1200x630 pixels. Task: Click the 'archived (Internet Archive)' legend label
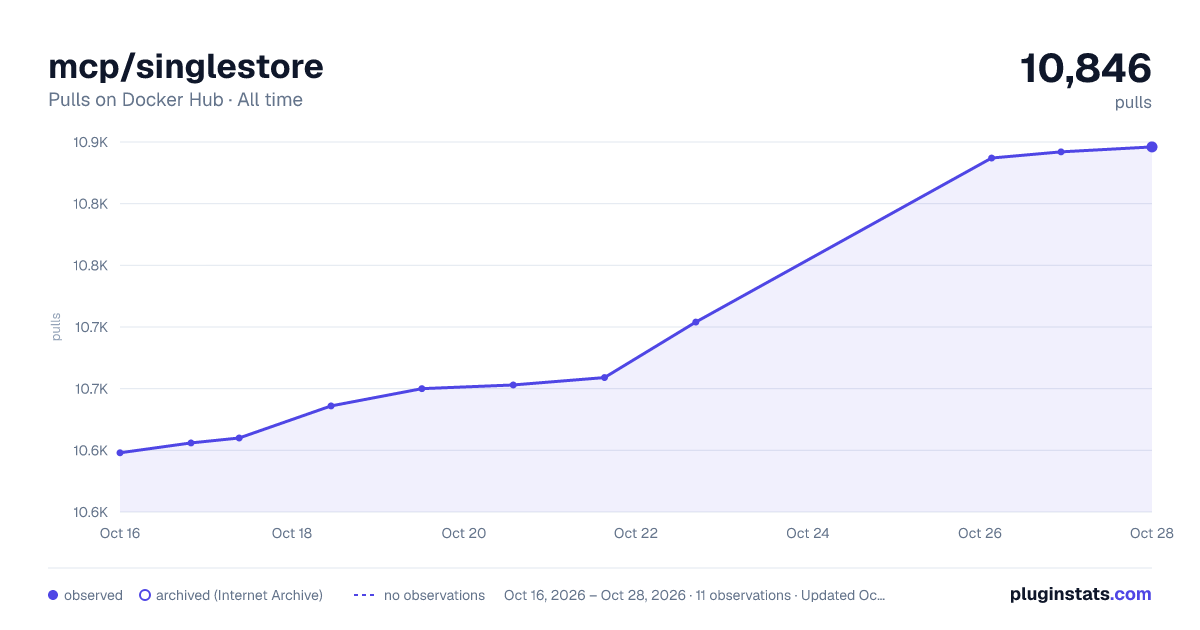click(239, 595)
